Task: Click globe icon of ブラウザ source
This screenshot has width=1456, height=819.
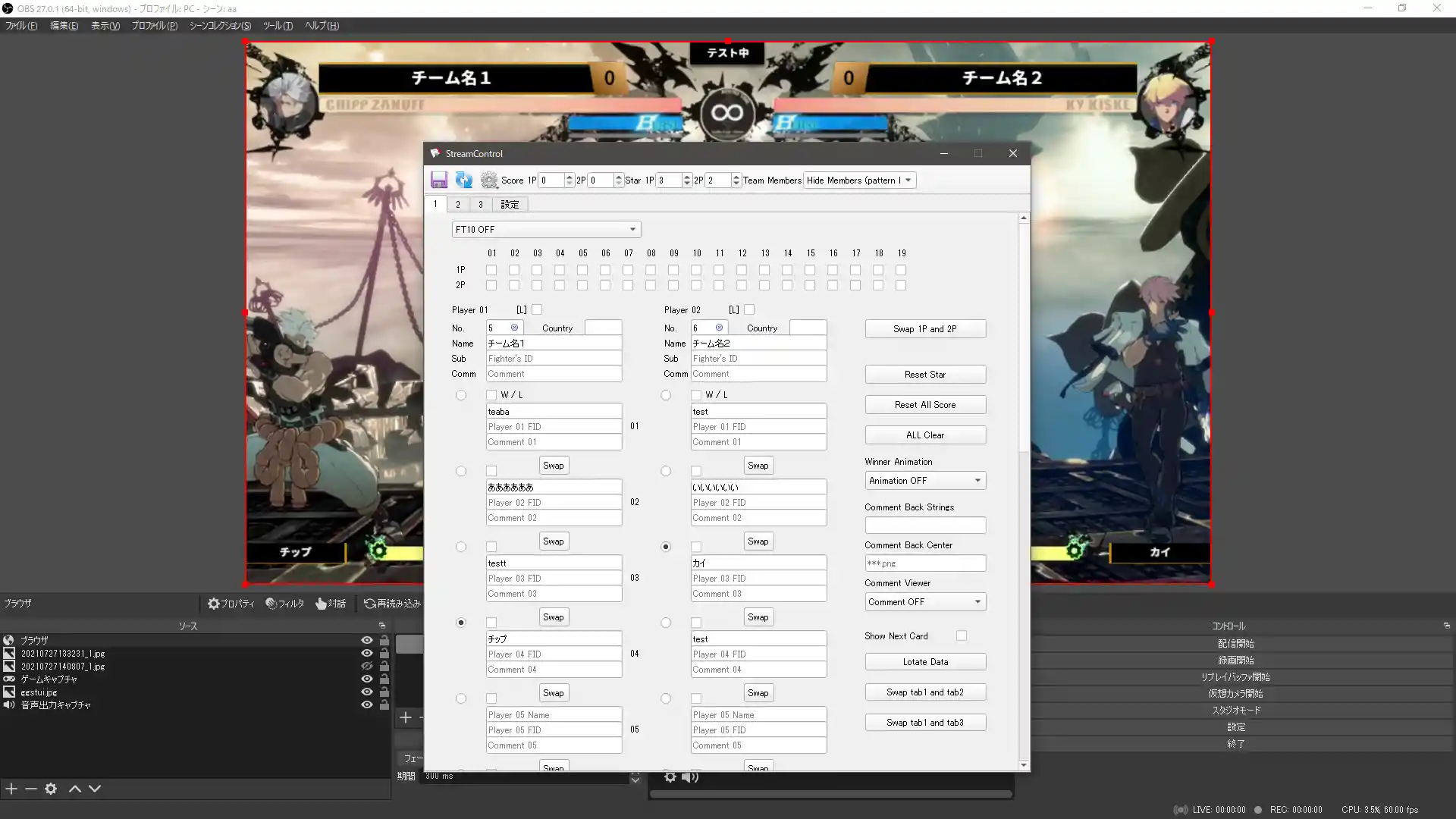Action: [x=9, y=640]
